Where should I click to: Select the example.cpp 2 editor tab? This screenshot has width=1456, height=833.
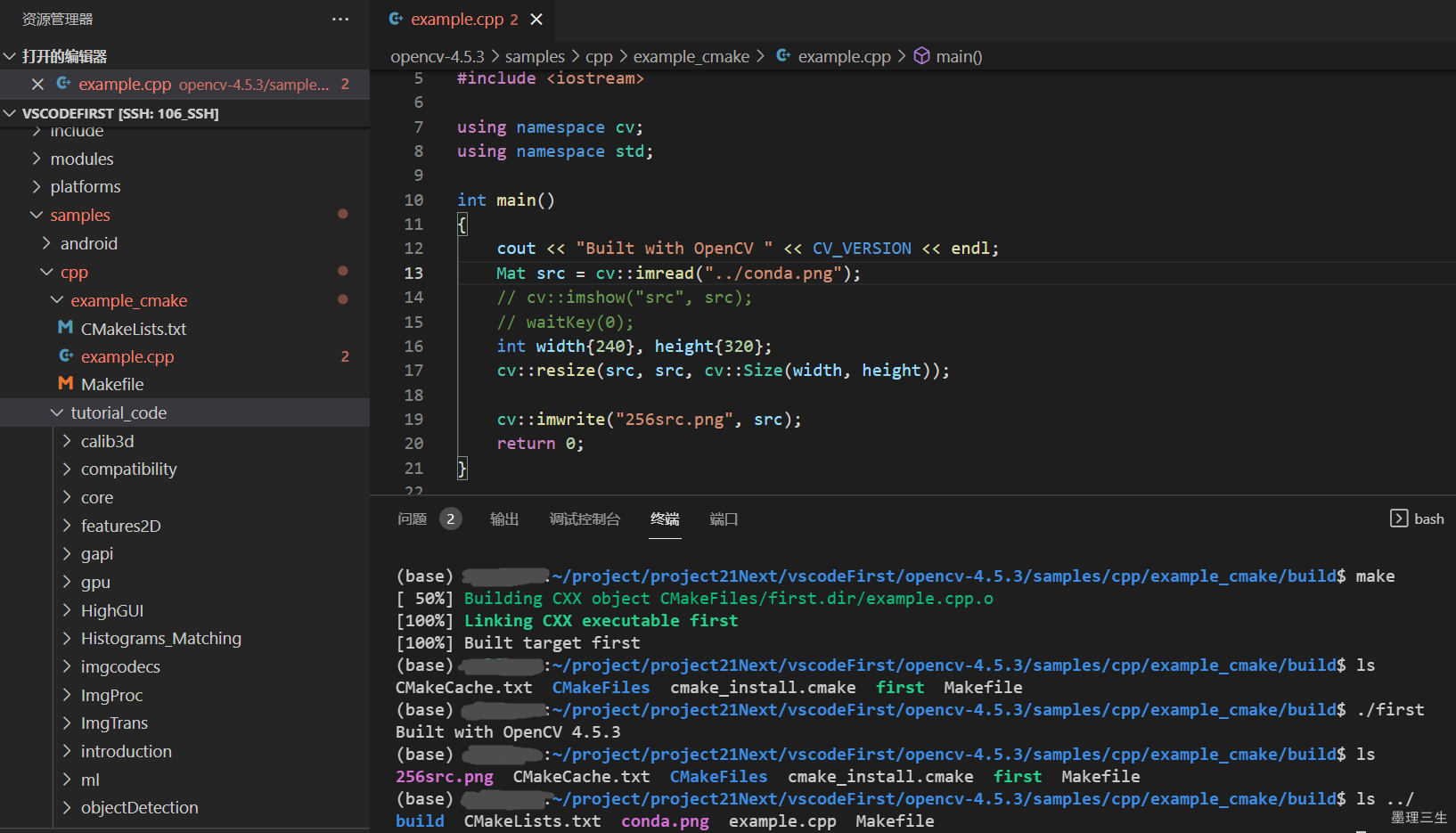tap(464, 19)
